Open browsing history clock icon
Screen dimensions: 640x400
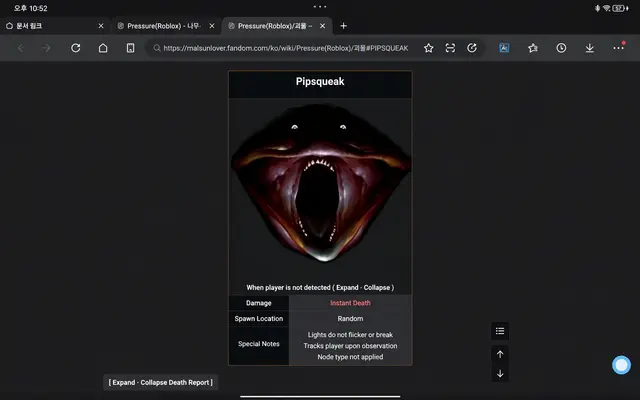click(561, 48)
